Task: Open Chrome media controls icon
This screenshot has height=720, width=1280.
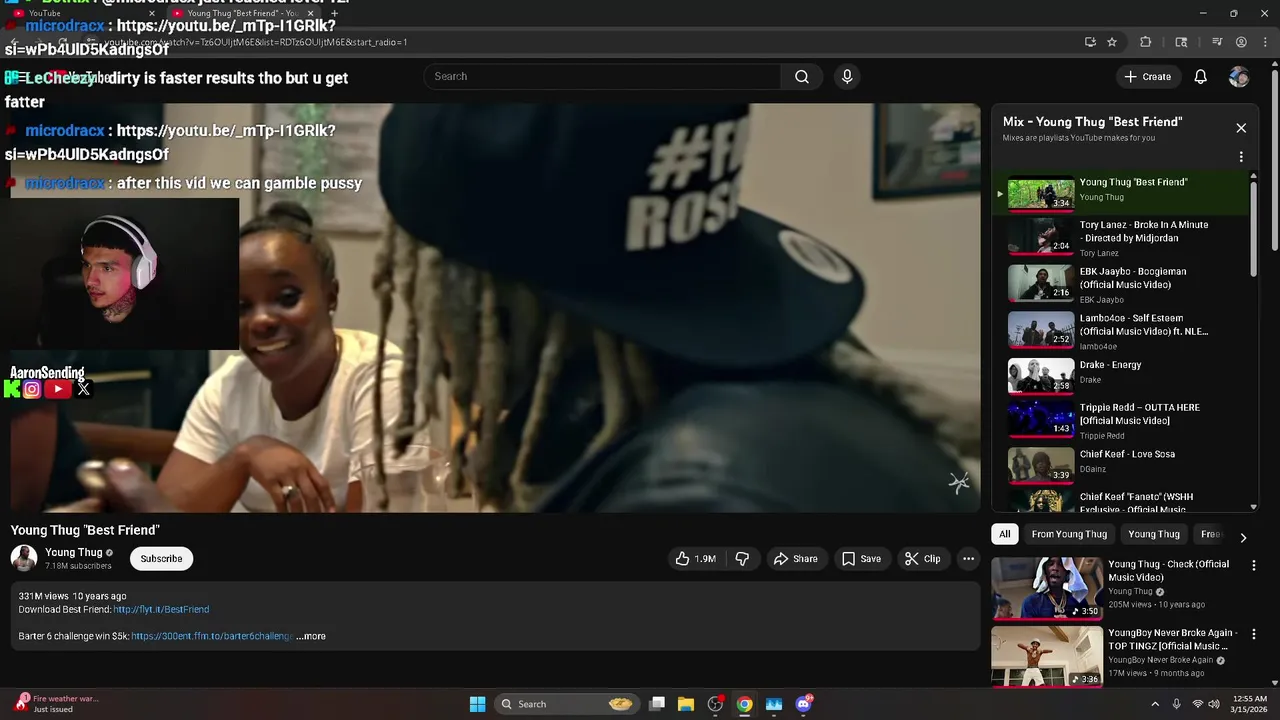Action: coord(1217,42)
